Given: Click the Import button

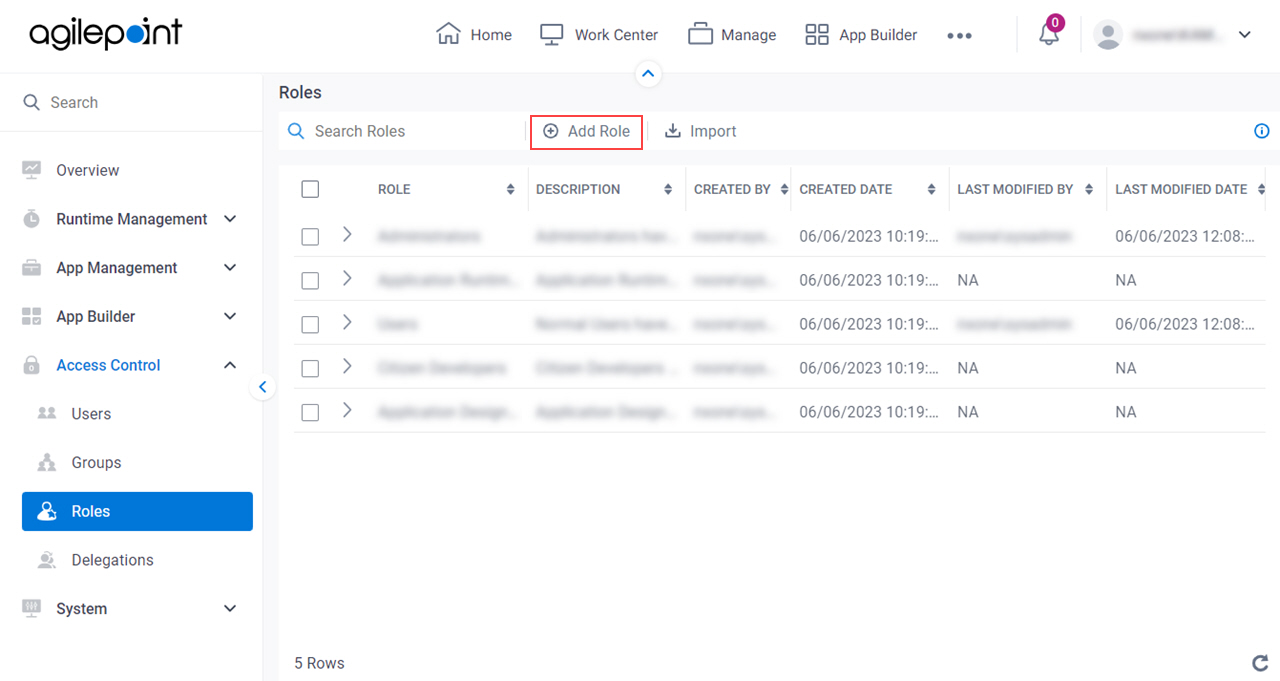Looking at the screenshot, I should point(700,131).
